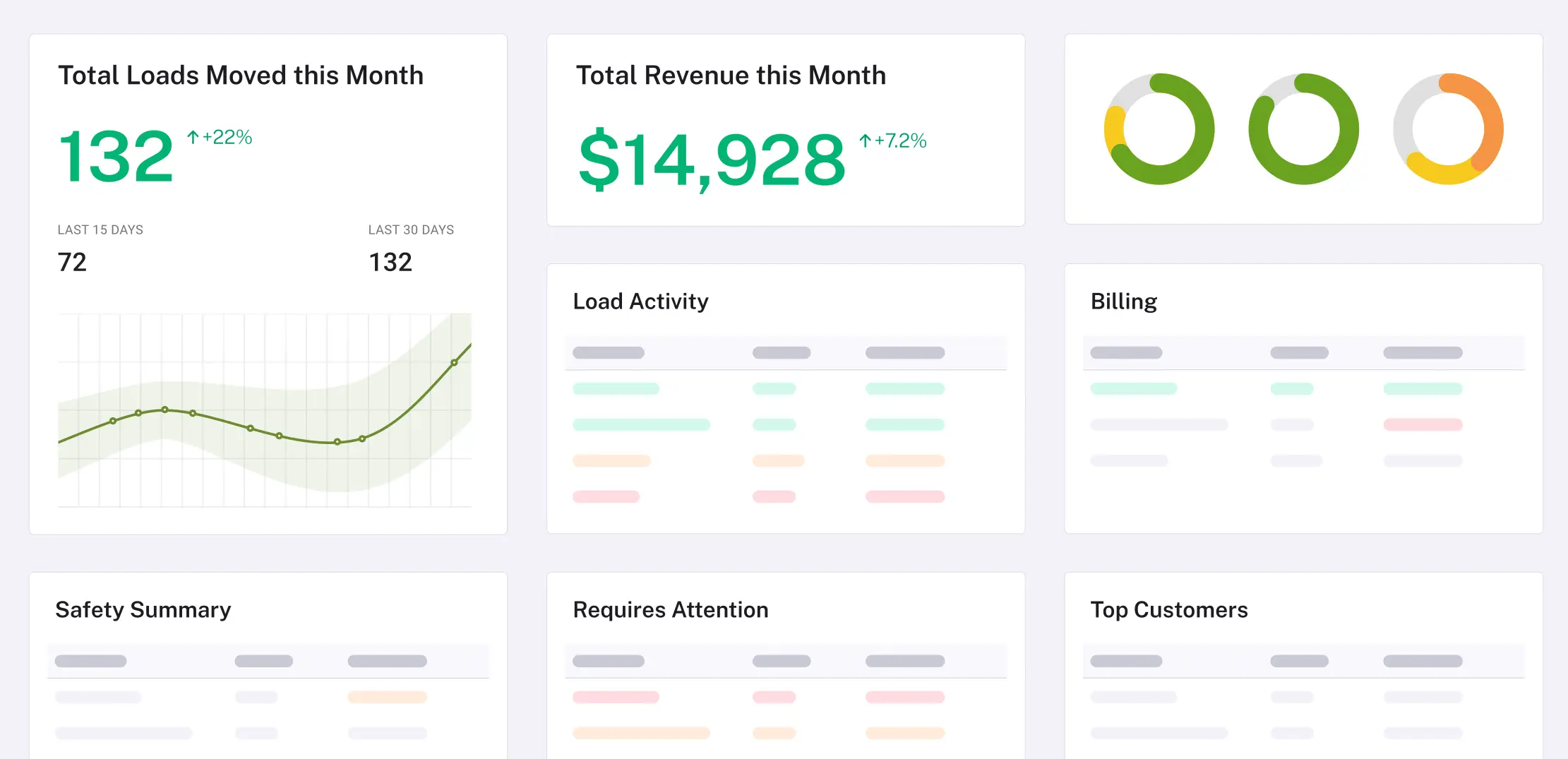Click the orange and yellow donut chart
This screenshot has width=1568, height=759.
[1448, 129]
